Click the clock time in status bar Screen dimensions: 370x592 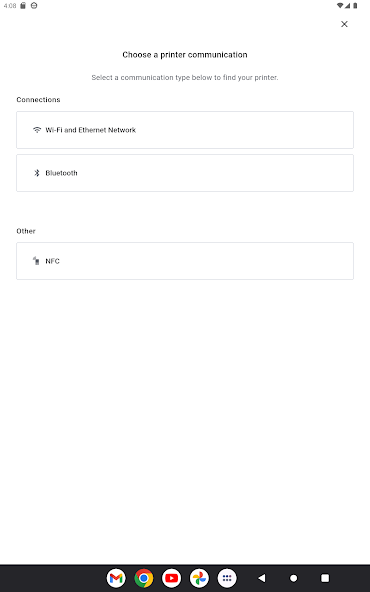(10, 6)
